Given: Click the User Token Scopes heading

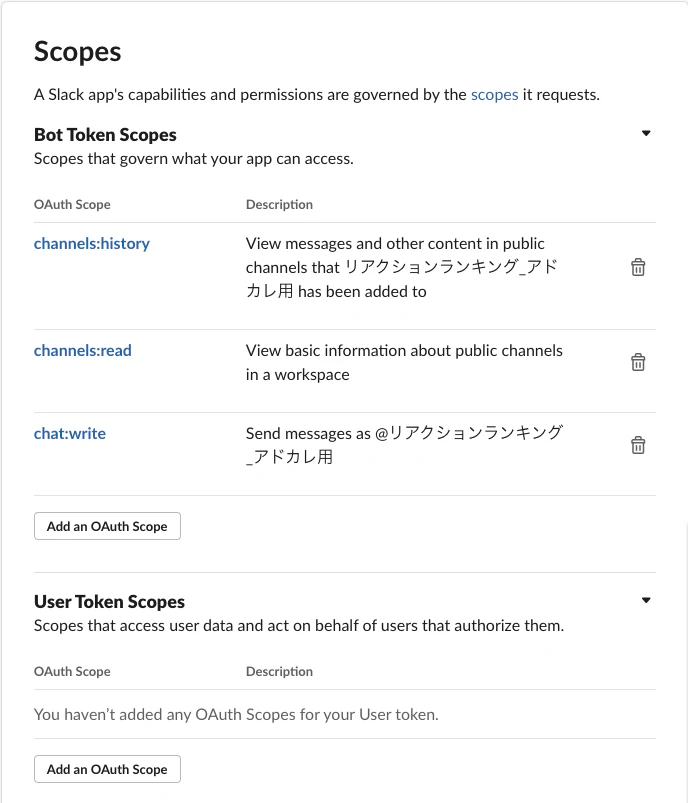Looking at the screenshot, I should point(109,602).
